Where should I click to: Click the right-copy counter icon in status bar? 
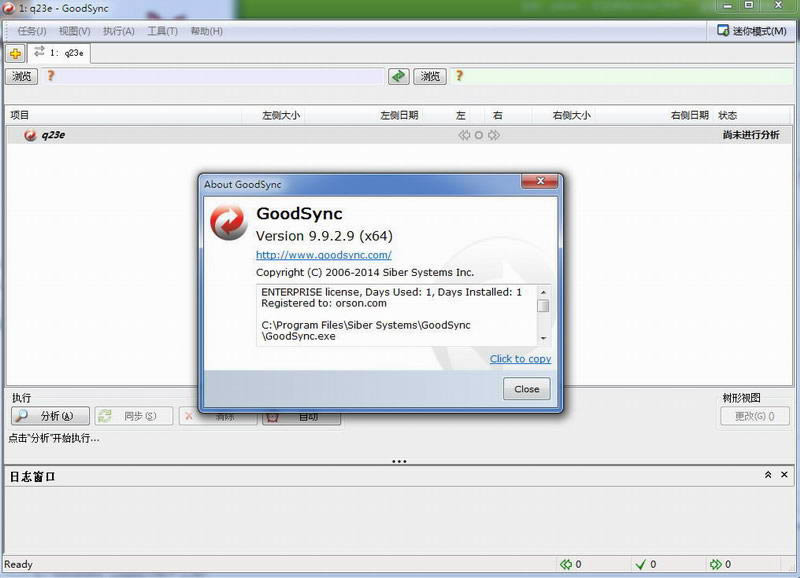pyautogui.click(x=715, y=564)
